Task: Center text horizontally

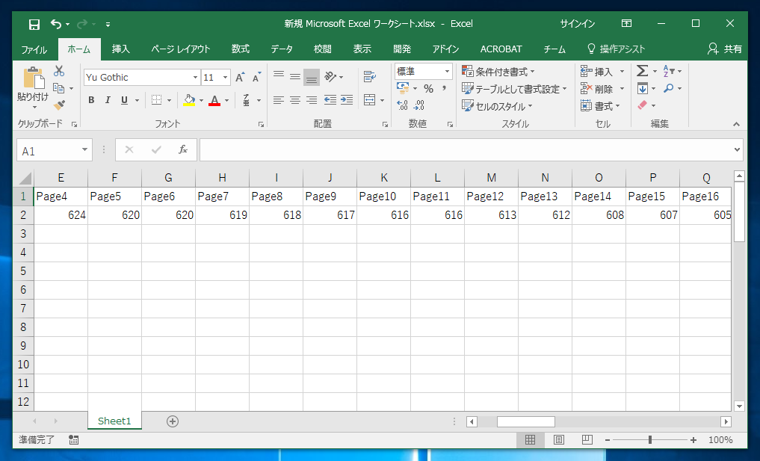Action: [x=295, y=100]
